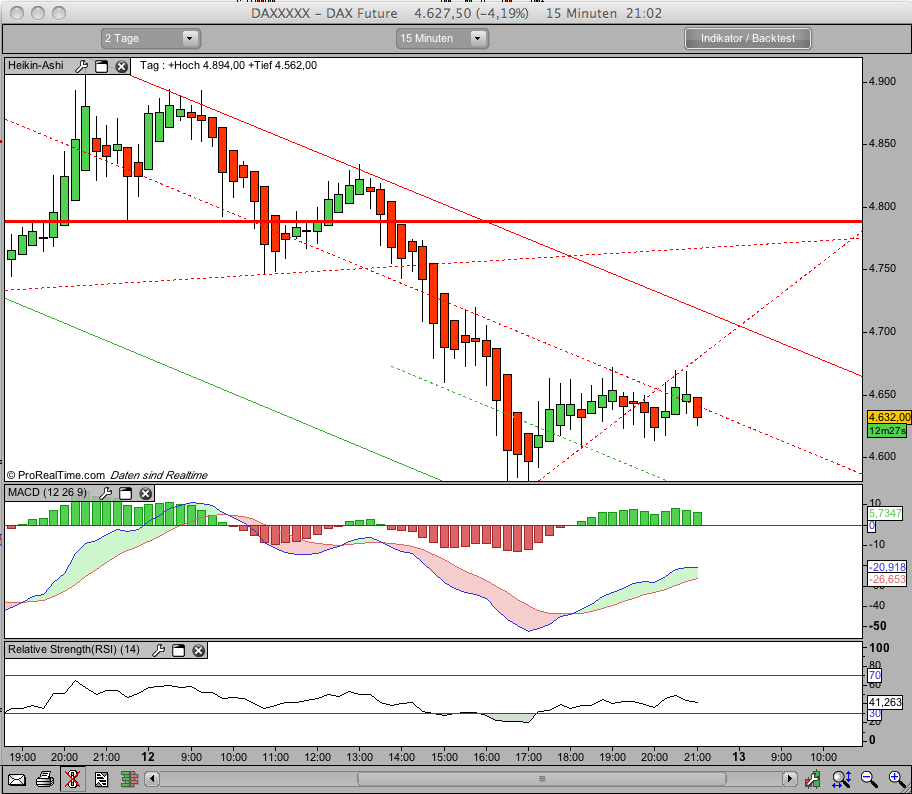Click the 5,7347 MACD histogram value
912x794 pixels.
click(x=885, y=513)
